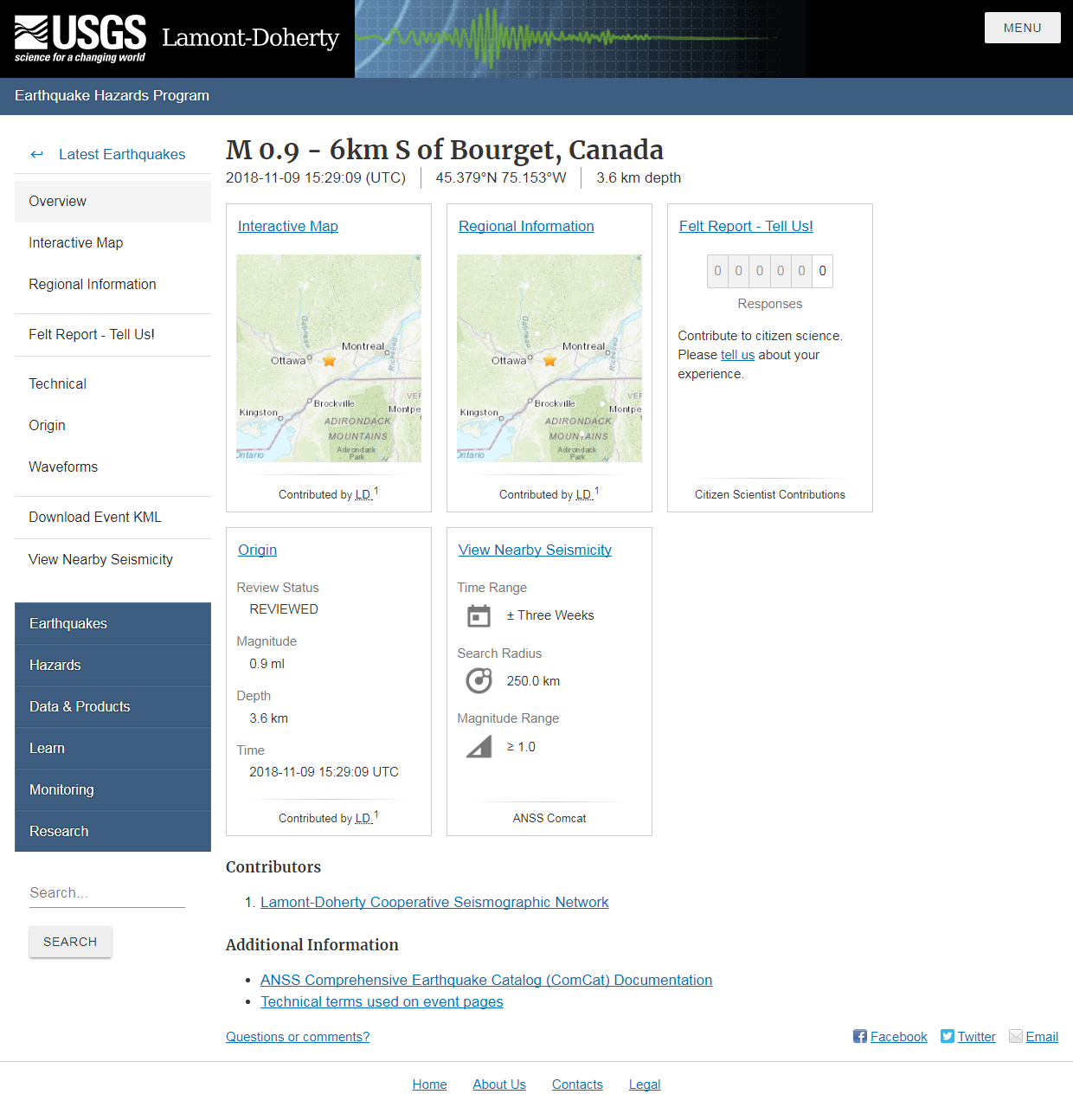The height and width of the screenshot is (1120, 1073).
Task: Expand the Hazards navigation section
Action: point(55,665)
